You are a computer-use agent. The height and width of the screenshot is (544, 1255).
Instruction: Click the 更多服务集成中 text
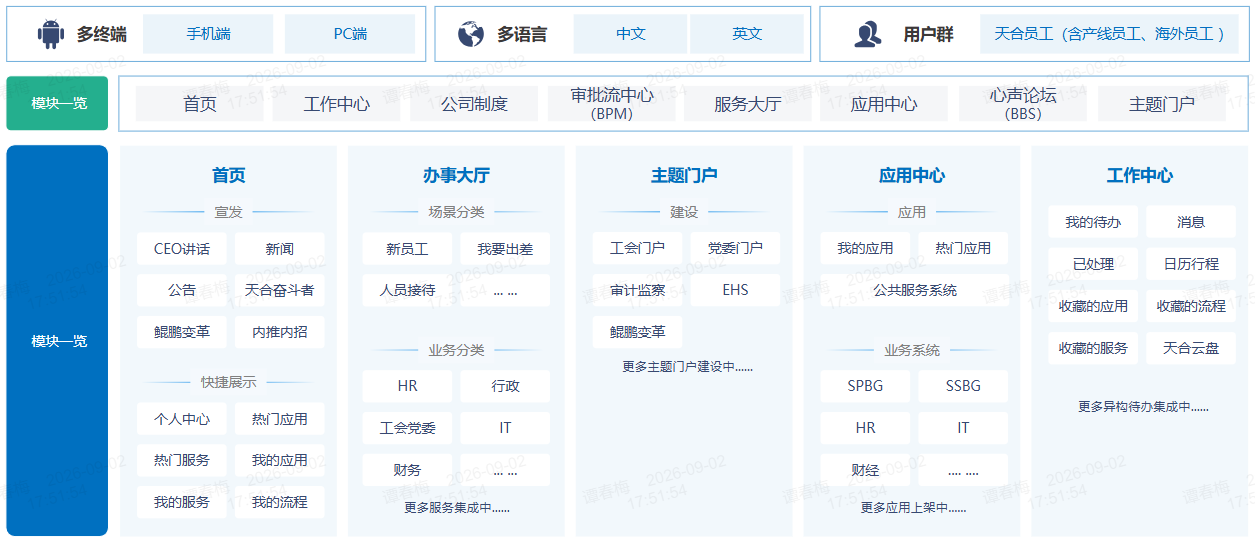457,508
